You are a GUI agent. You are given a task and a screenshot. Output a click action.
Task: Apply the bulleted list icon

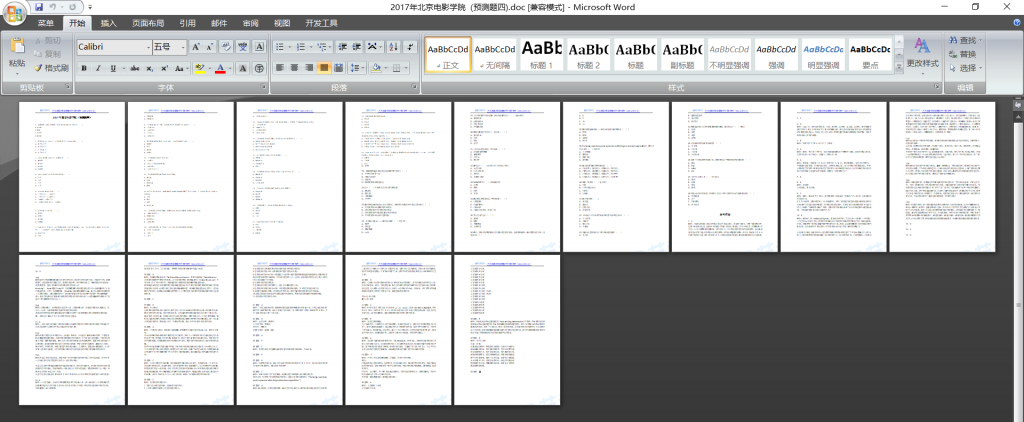(280, 46)
